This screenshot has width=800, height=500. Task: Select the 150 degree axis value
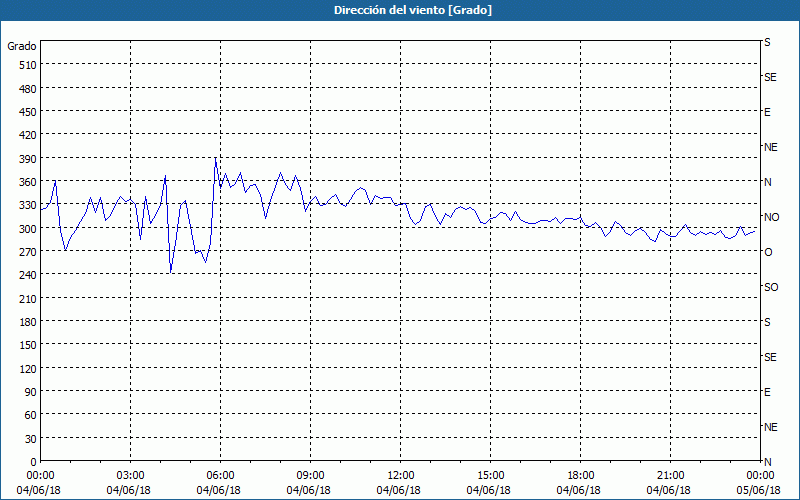(29, 345)
